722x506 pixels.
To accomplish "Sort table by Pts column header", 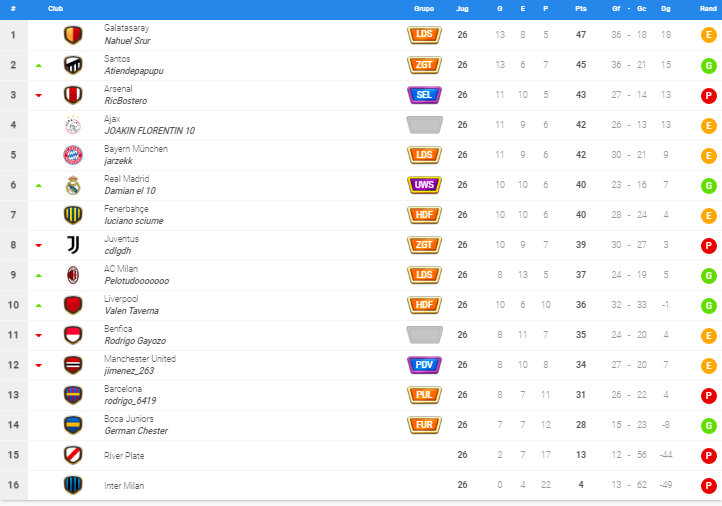I will point(581,9).
